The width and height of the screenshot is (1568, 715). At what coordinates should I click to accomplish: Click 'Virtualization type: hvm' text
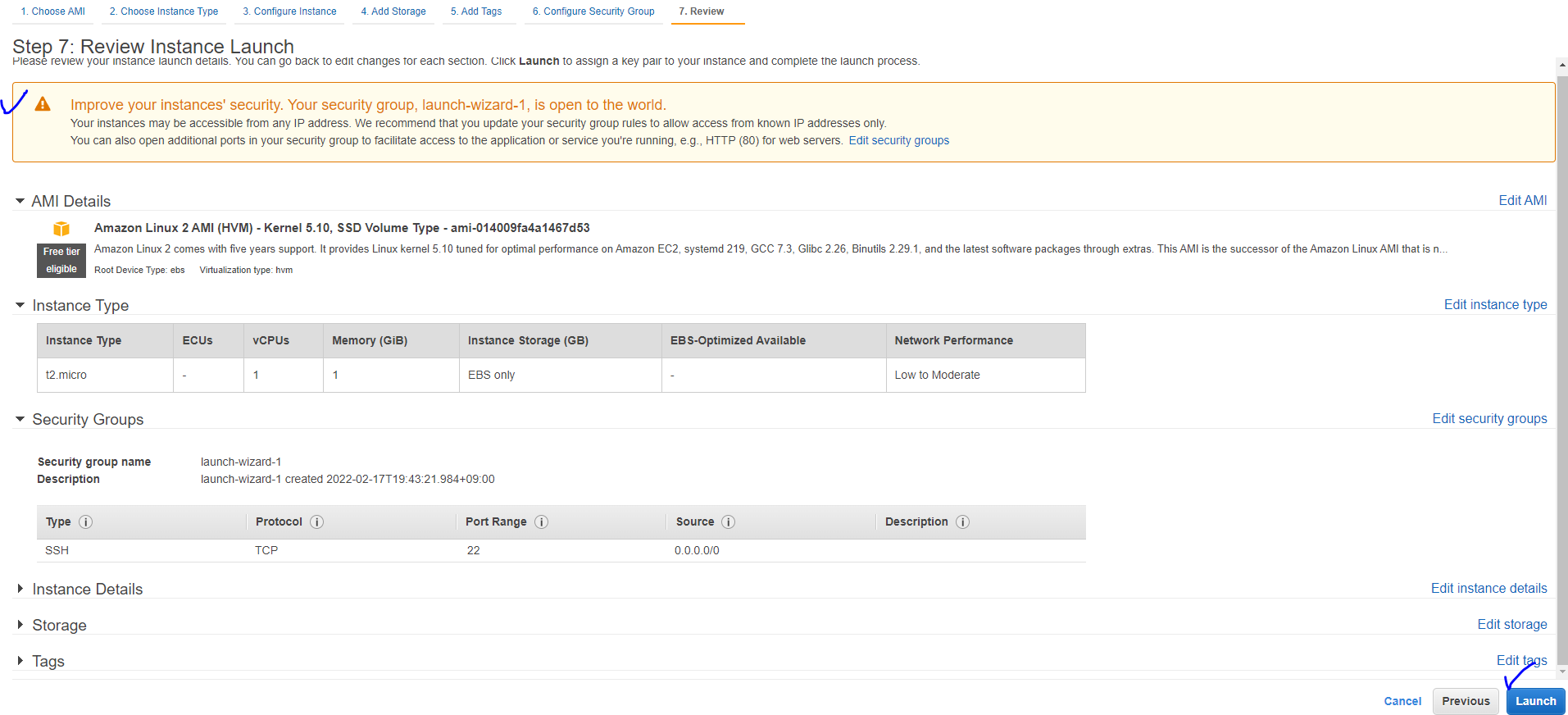[x=246, y=270]
